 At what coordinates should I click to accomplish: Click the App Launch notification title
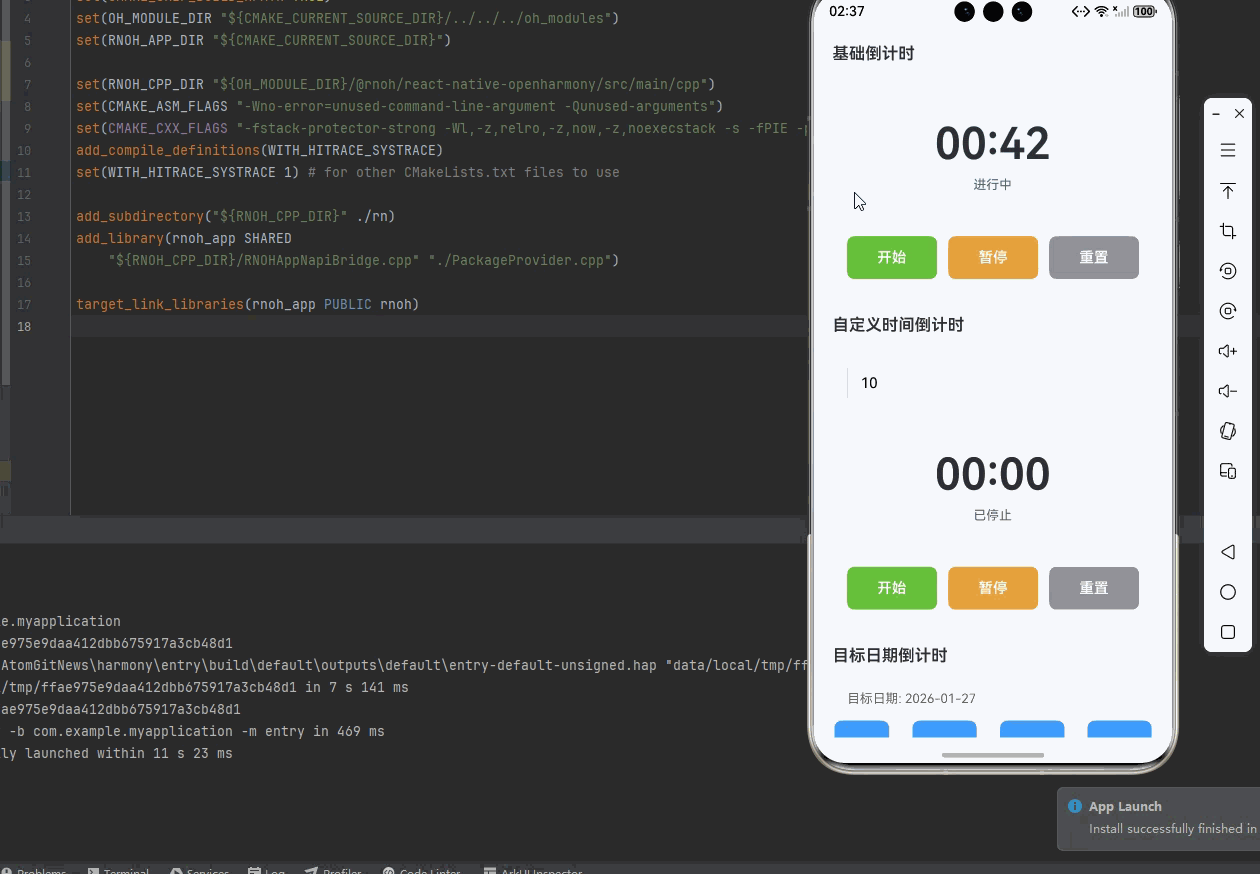coord(1125,806)
